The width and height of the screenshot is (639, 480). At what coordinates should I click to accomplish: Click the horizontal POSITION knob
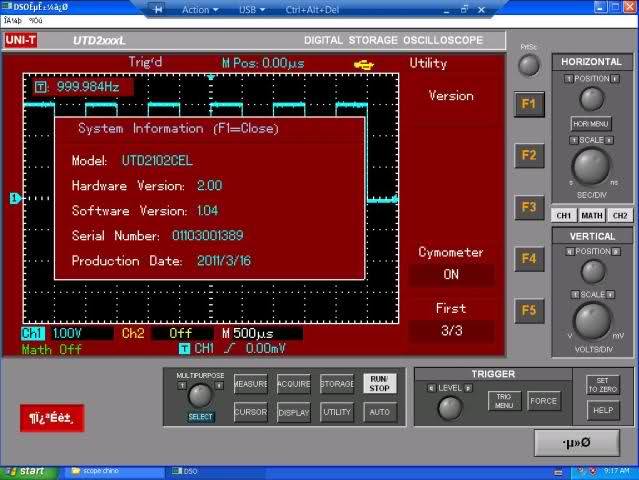(592, 99)
